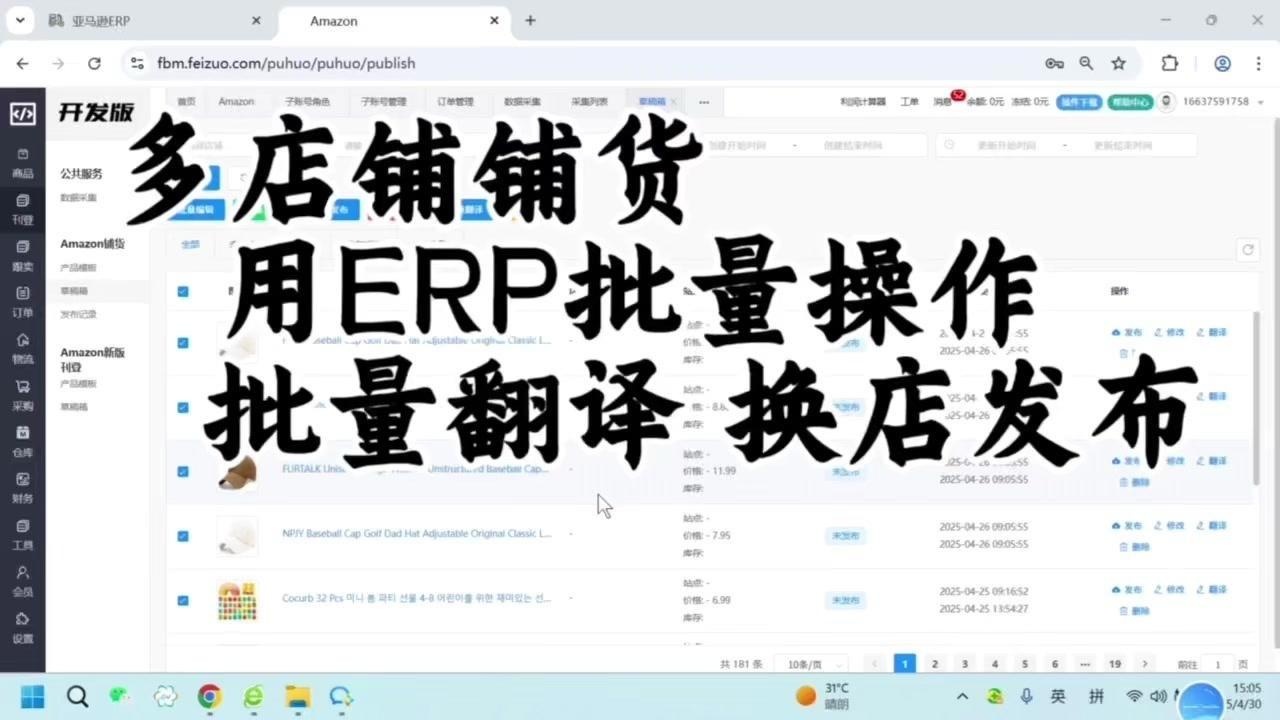Click 发布 publish for Cocurb 32 Pcs row
1280x720 pixels.
coord(1127,590)
